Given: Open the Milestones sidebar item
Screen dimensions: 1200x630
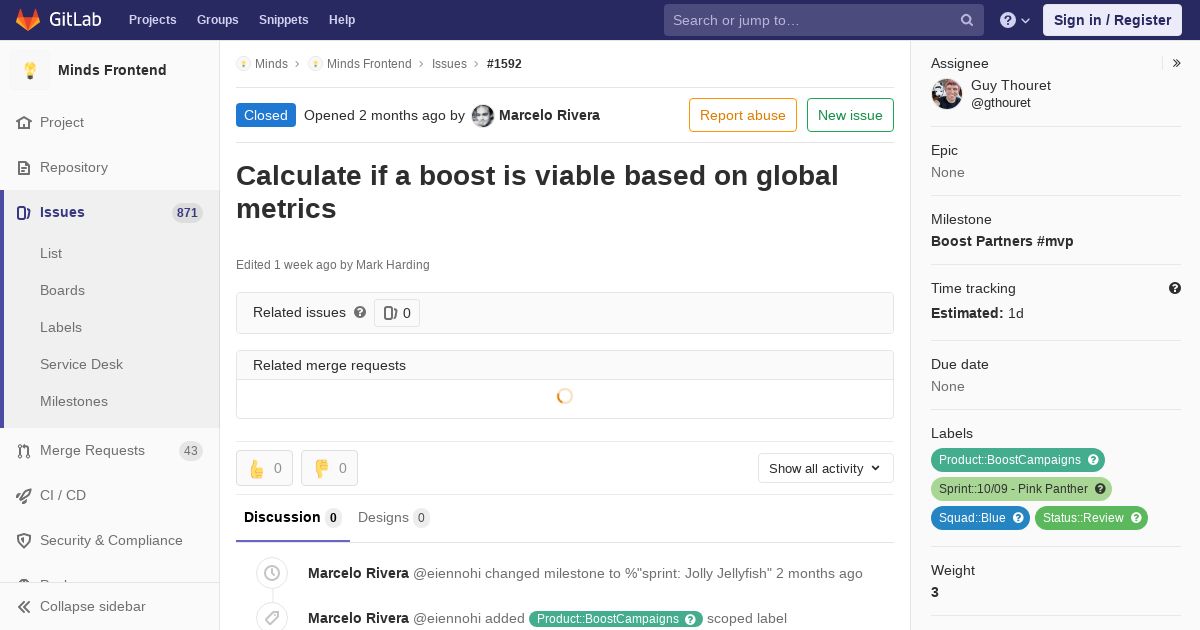Looking at the screenshot, I should point(74,401).
